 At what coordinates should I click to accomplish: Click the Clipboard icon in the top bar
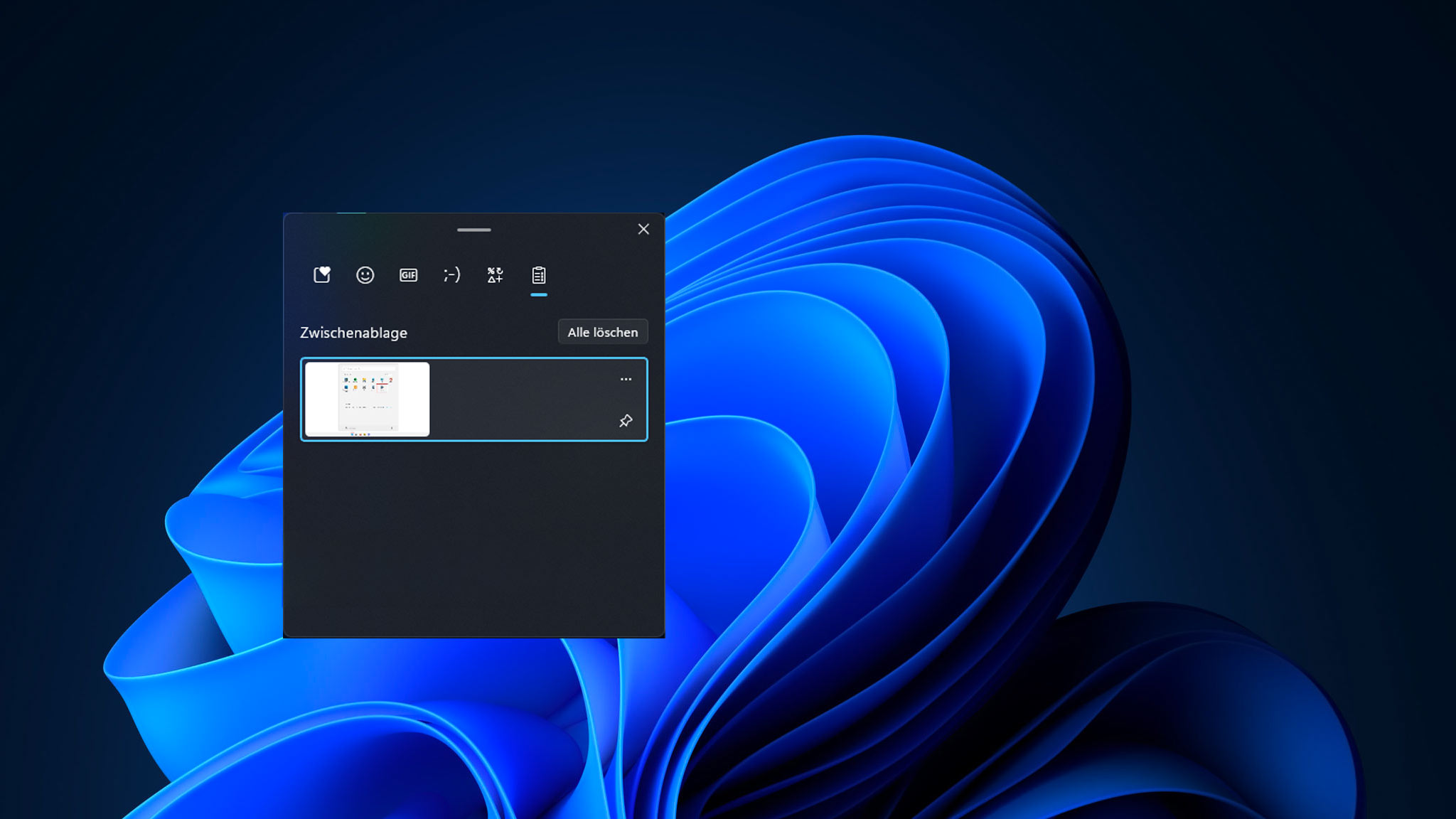pyautogui.click(x=539, y=275)
